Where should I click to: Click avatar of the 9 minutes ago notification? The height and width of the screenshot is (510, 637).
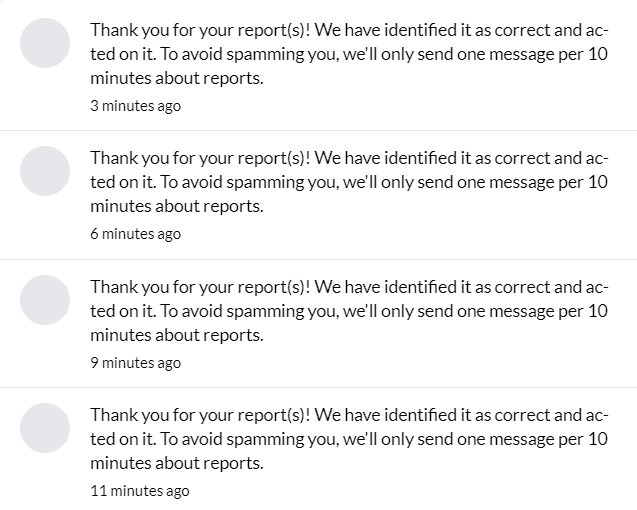point(45,300)
